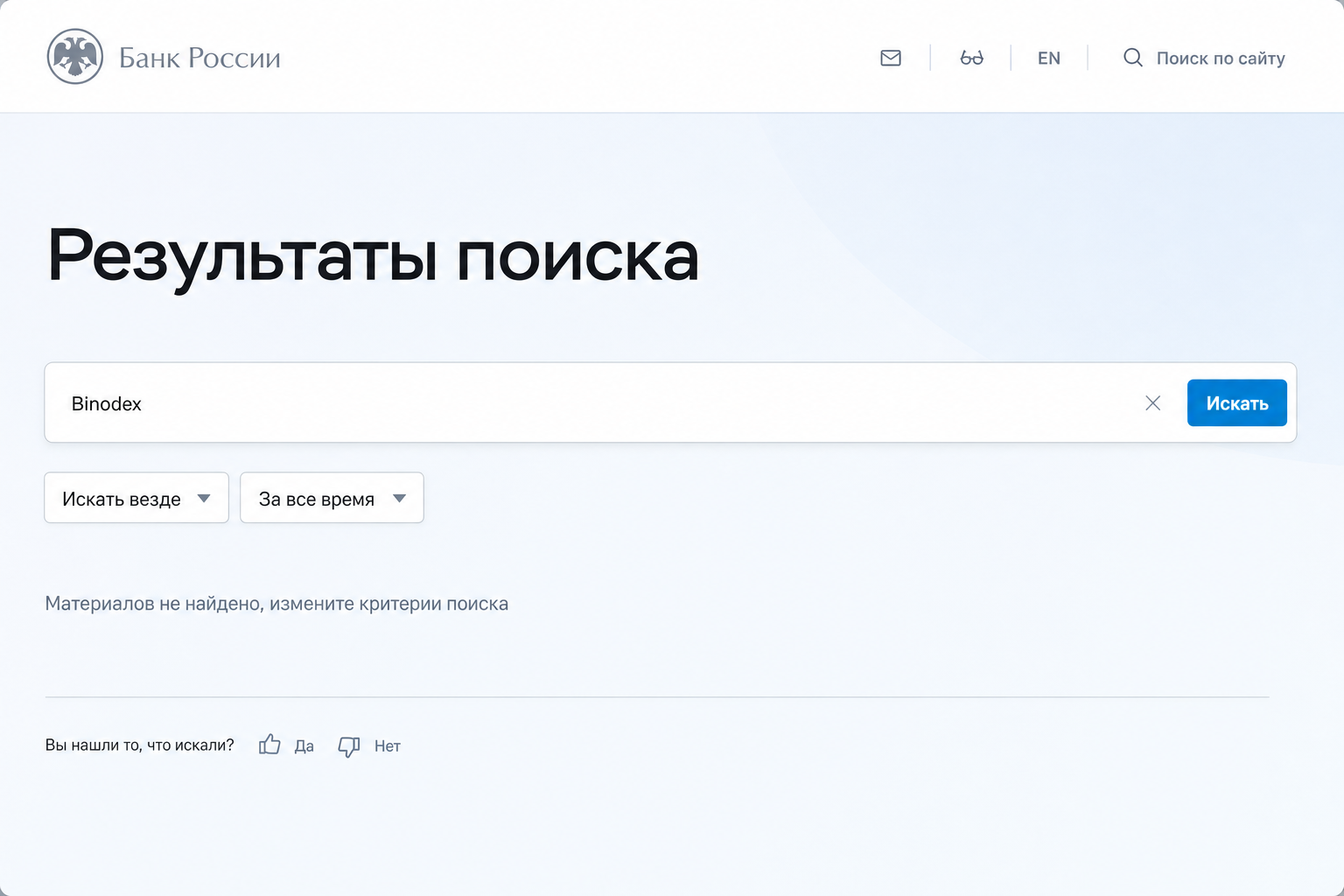The width and height of the screenshot is (1344, 896).
Task: Enable the visually impaired glasses icon
Action: coord(971,58)
